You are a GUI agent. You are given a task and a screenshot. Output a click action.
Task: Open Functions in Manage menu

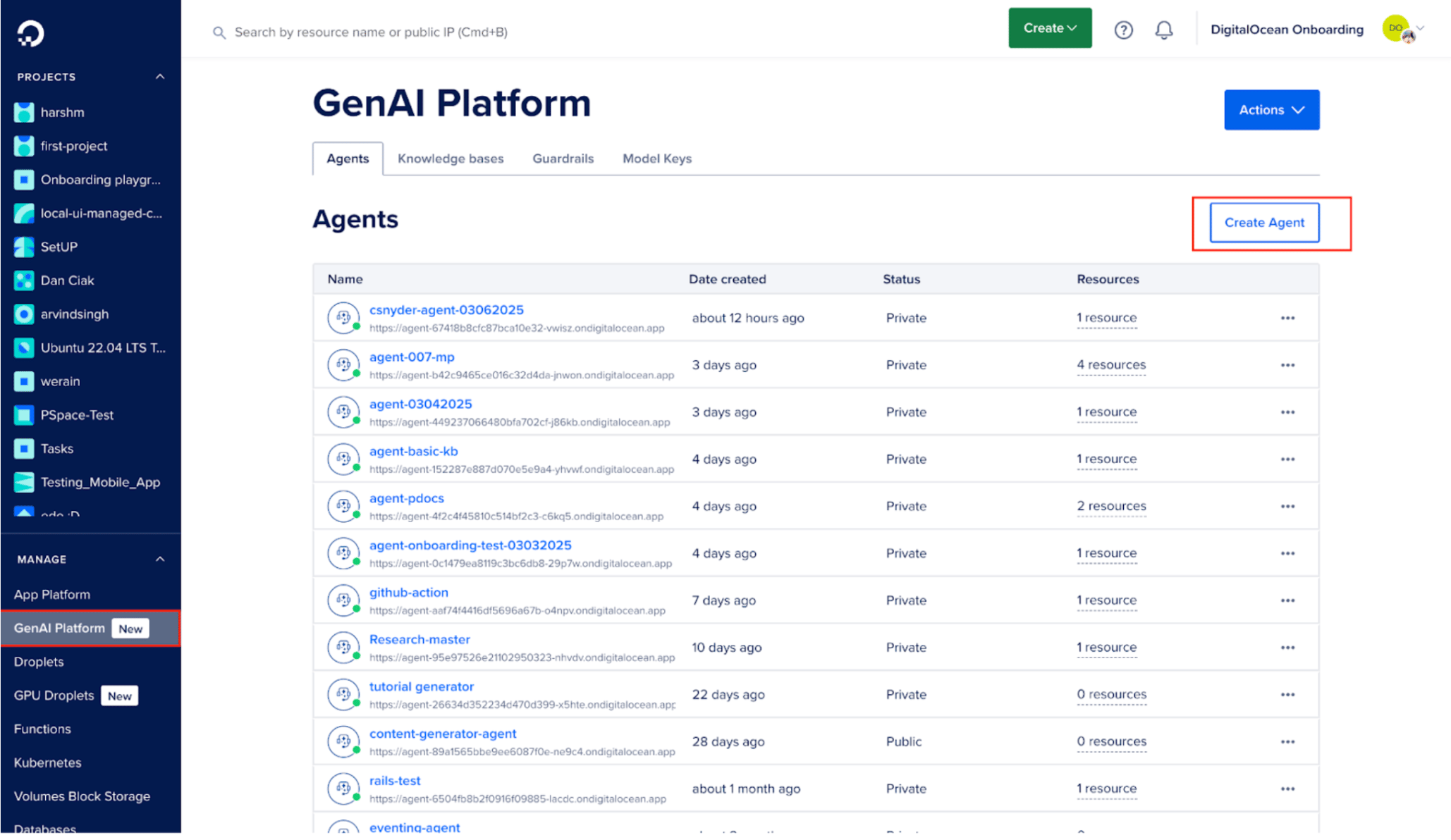coord(42,729)
